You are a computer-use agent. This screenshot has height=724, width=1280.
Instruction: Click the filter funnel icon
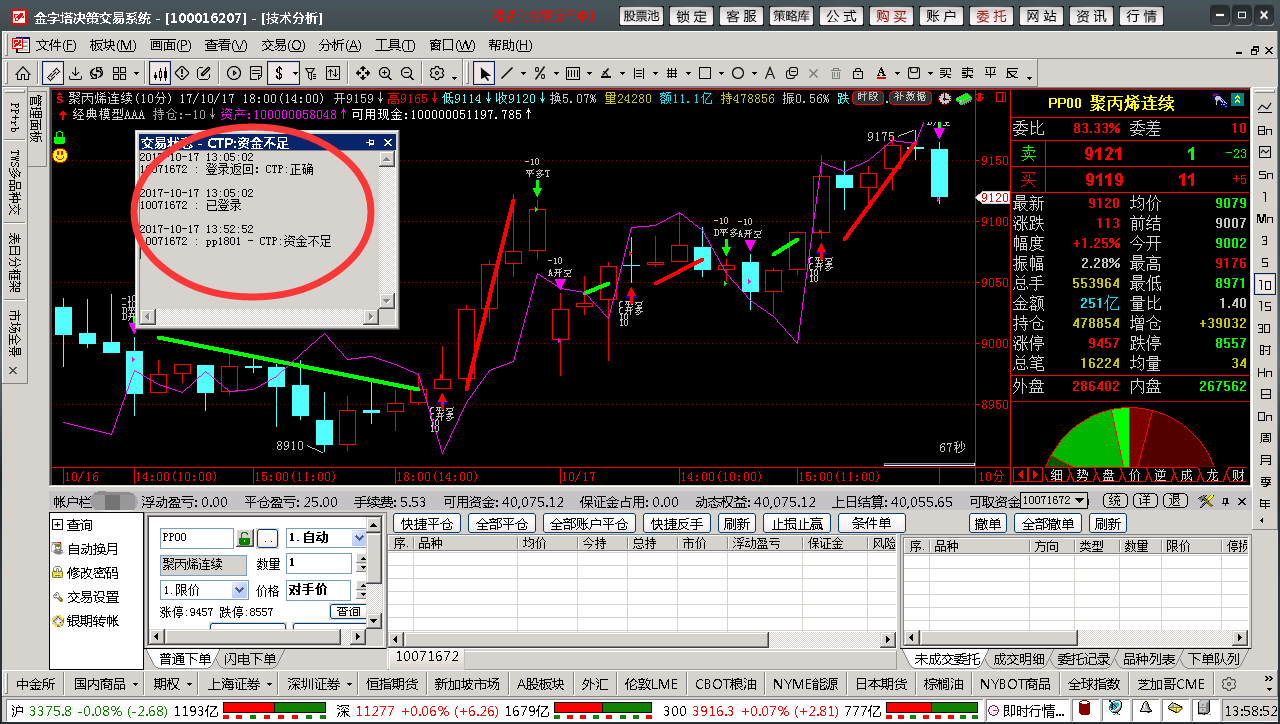312,73
